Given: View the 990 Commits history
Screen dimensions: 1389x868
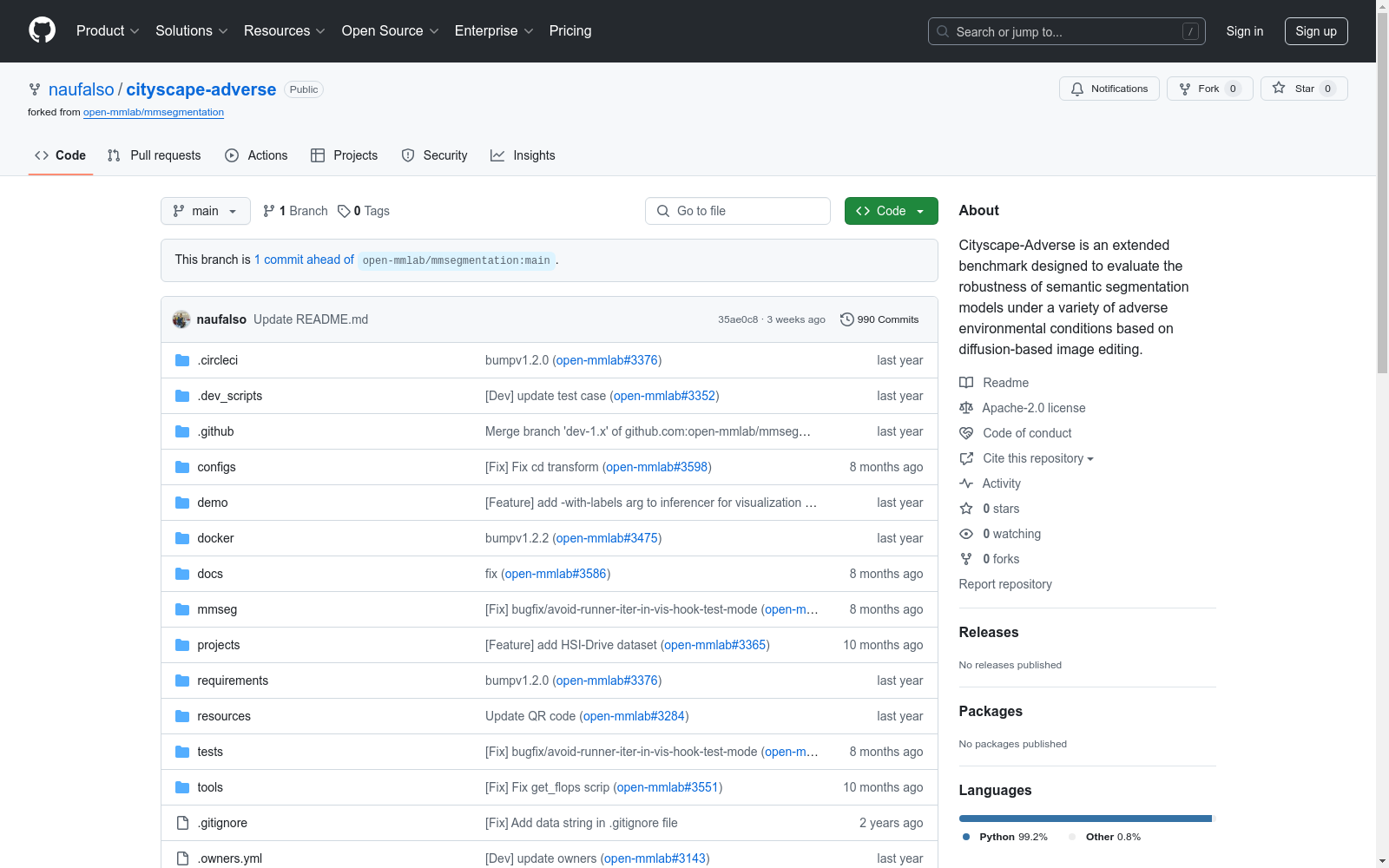Looking at the screenshot, I should click(879, 319).
